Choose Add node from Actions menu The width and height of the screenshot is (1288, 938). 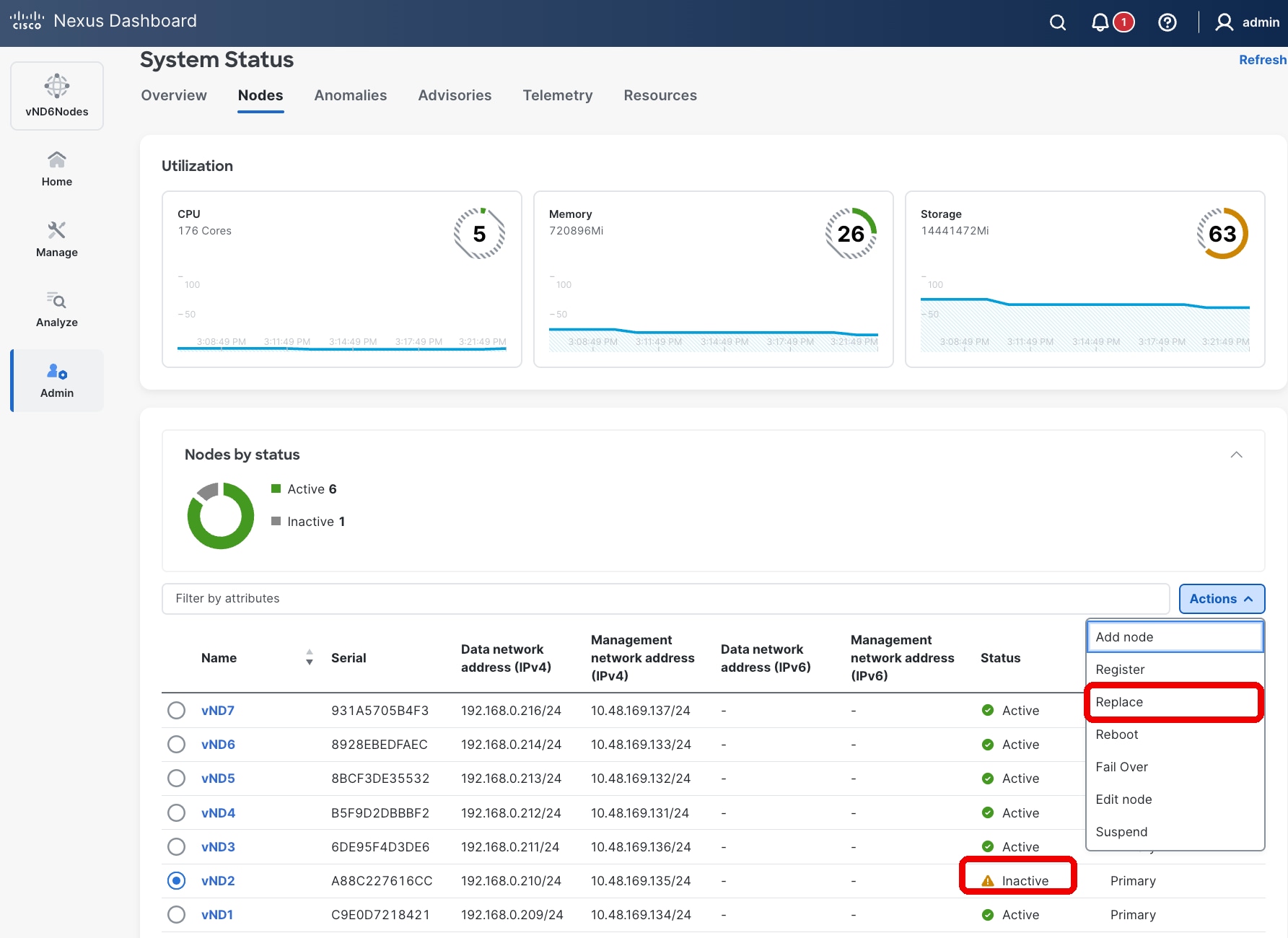(1175, 637)
